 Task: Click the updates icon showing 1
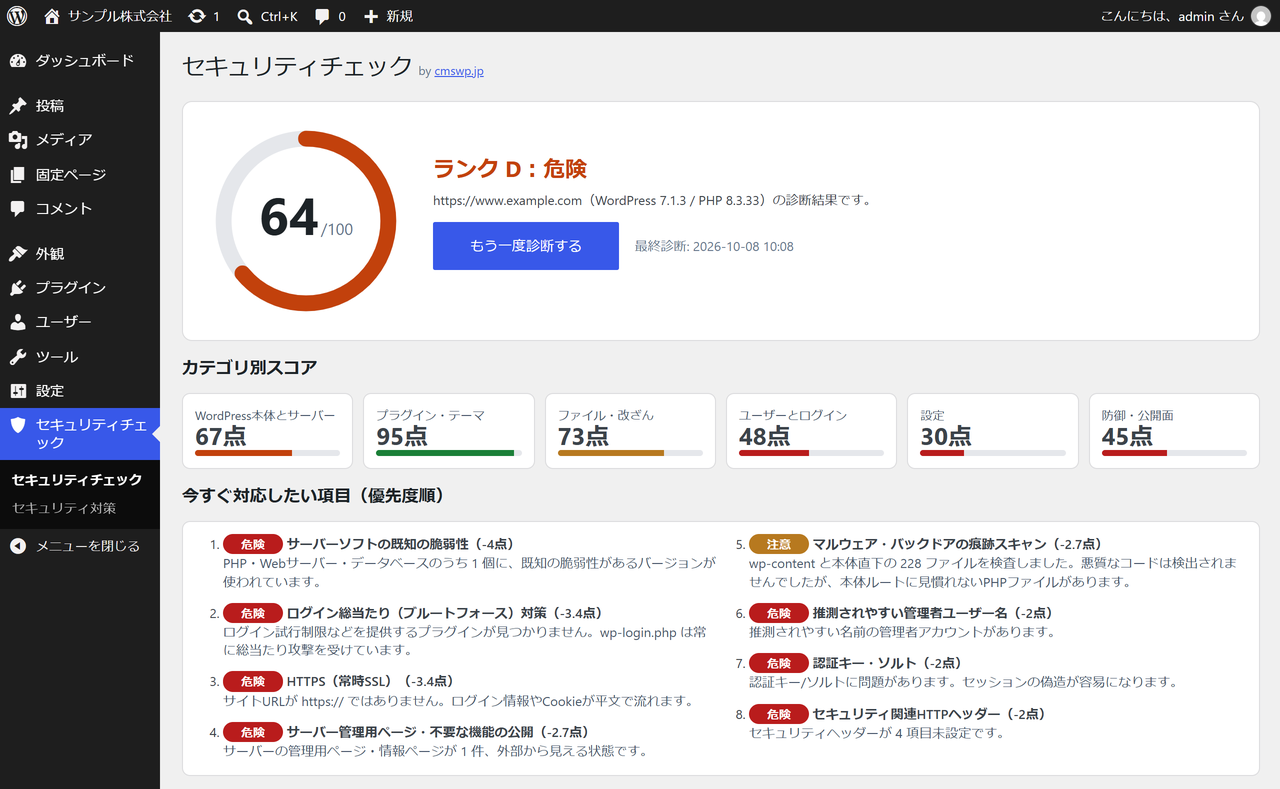click(197, 16)
